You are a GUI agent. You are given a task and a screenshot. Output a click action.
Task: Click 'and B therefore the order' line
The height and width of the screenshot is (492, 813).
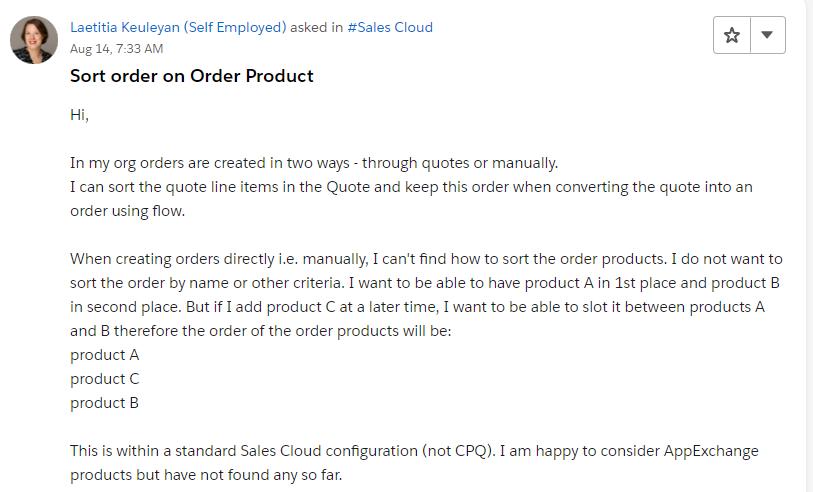[x=160, y=331]
